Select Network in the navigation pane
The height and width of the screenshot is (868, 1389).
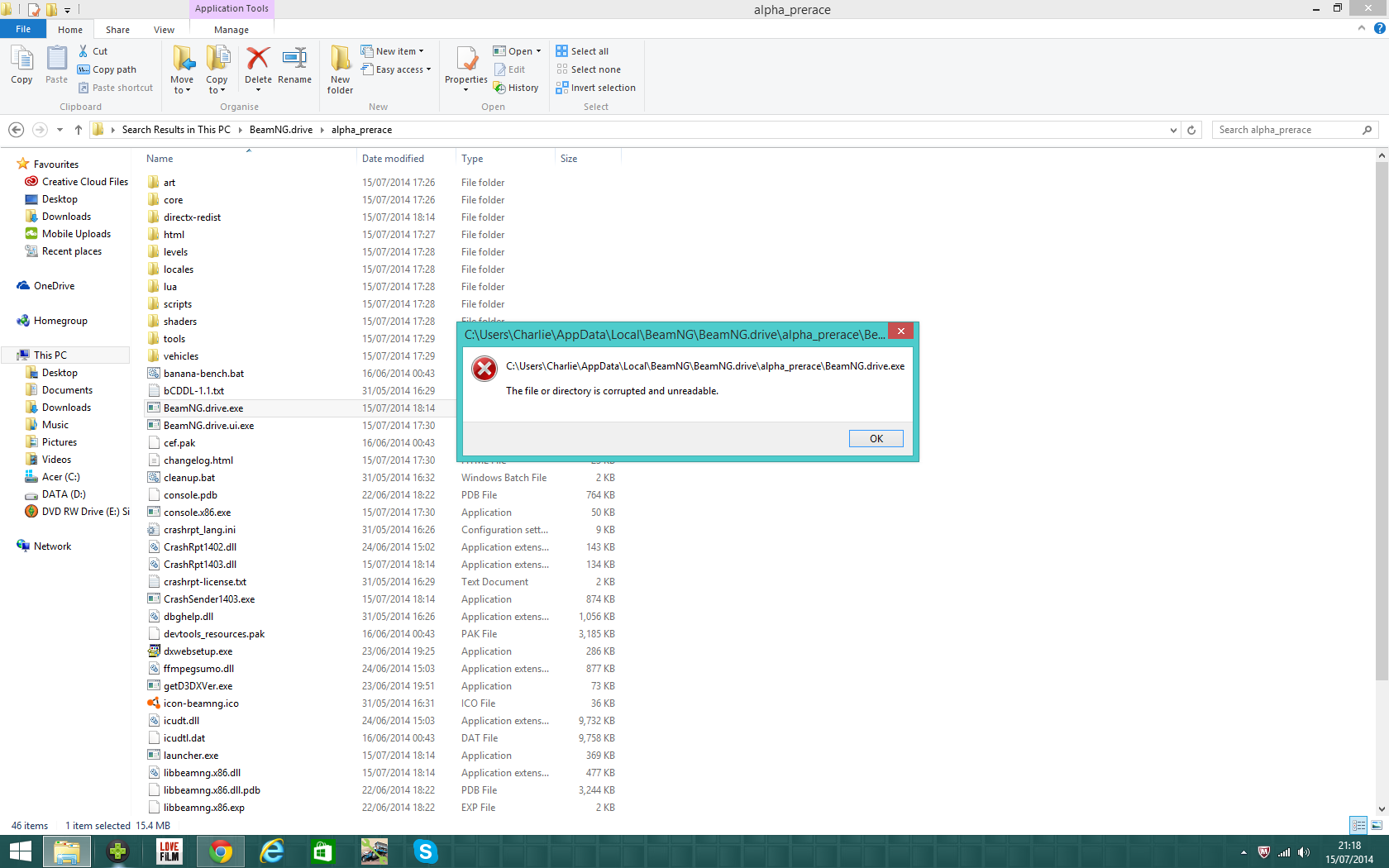(x=52, y=546)
